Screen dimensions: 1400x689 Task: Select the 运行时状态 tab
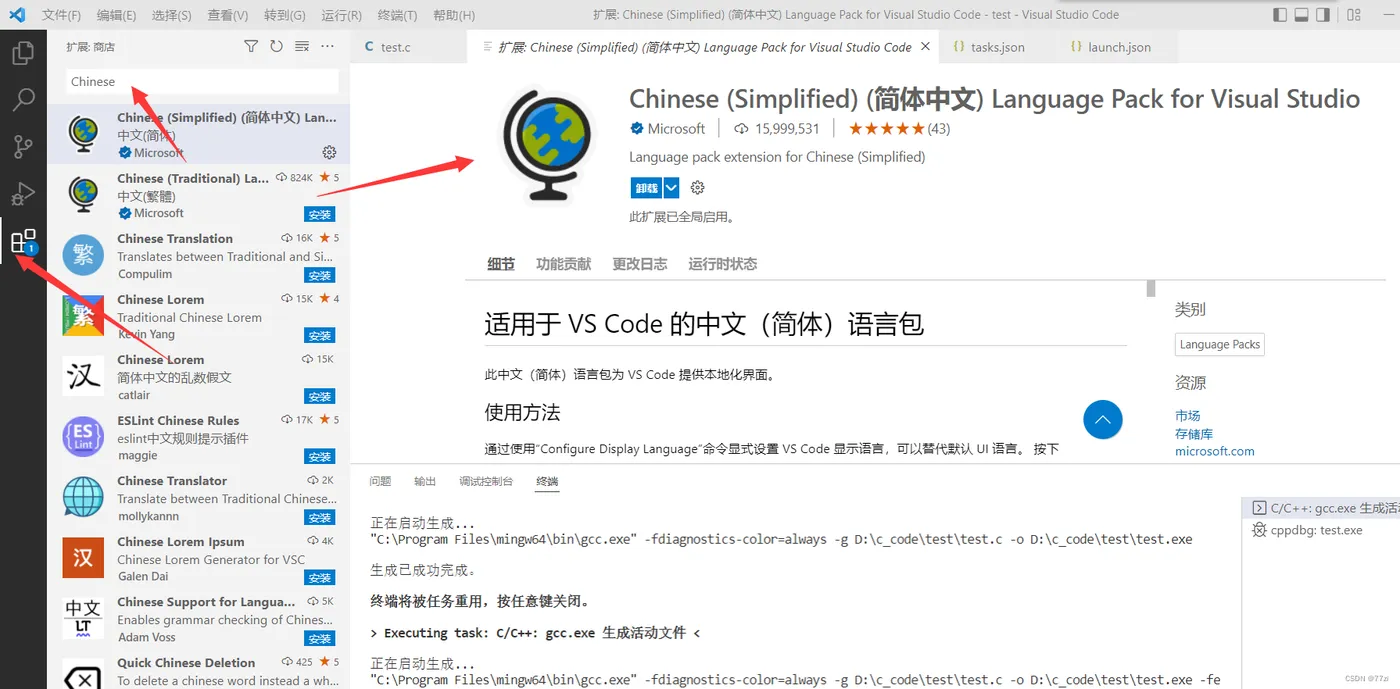(x=723, y=264)
